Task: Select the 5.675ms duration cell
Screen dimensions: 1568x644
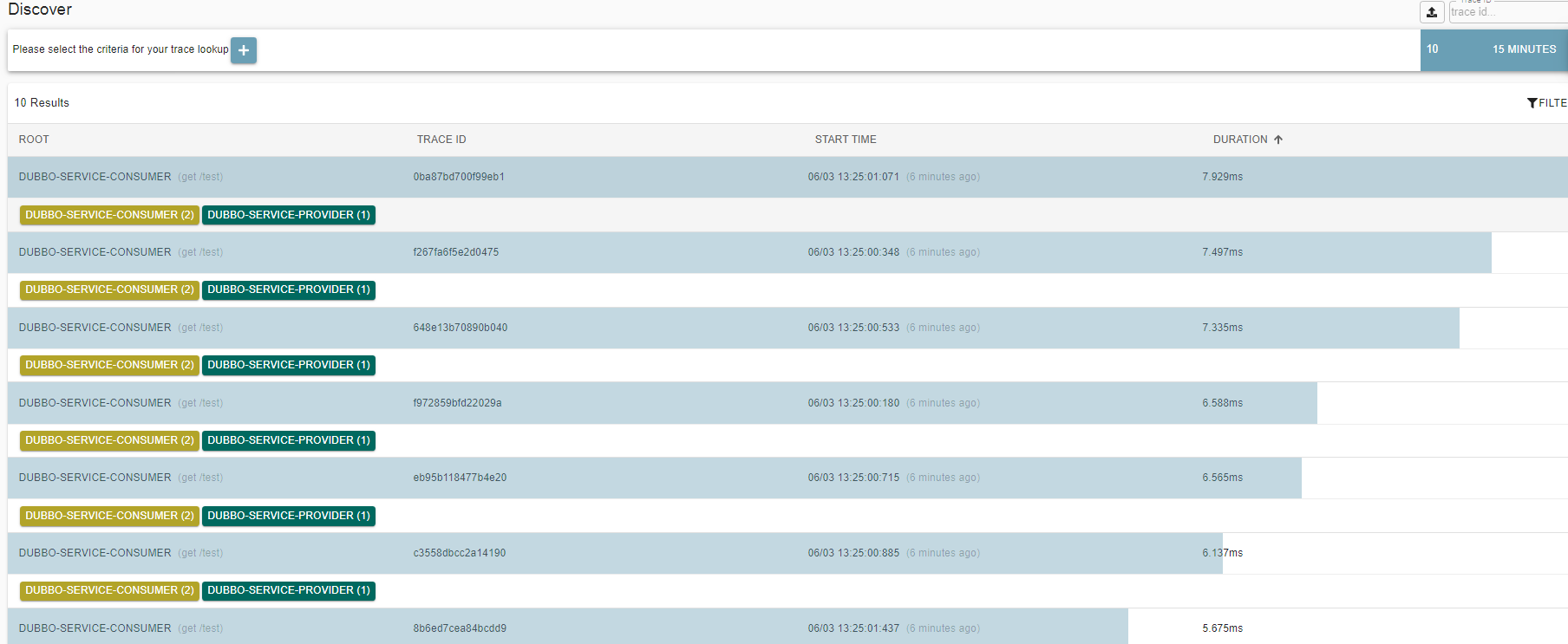Action: point(1222,628)
